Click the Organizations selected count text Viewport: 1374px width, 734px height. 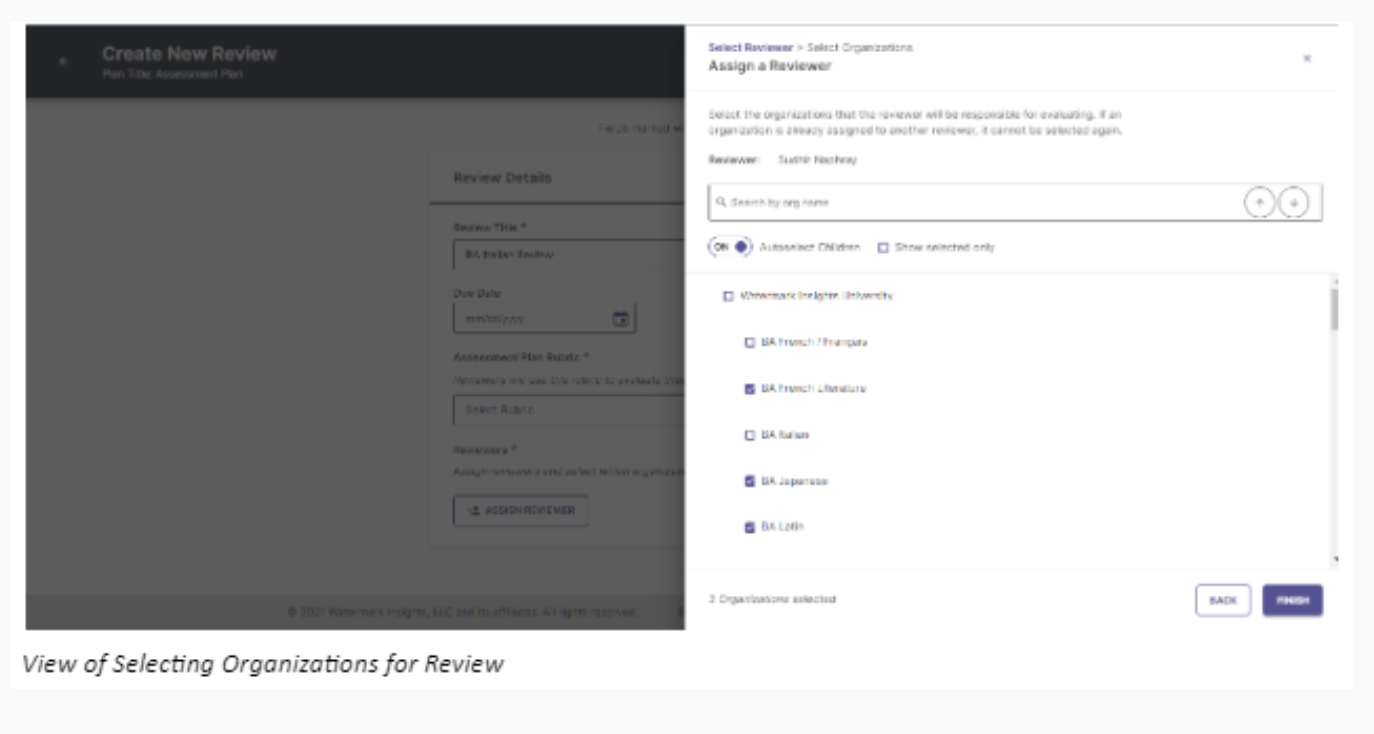point(772,599)
